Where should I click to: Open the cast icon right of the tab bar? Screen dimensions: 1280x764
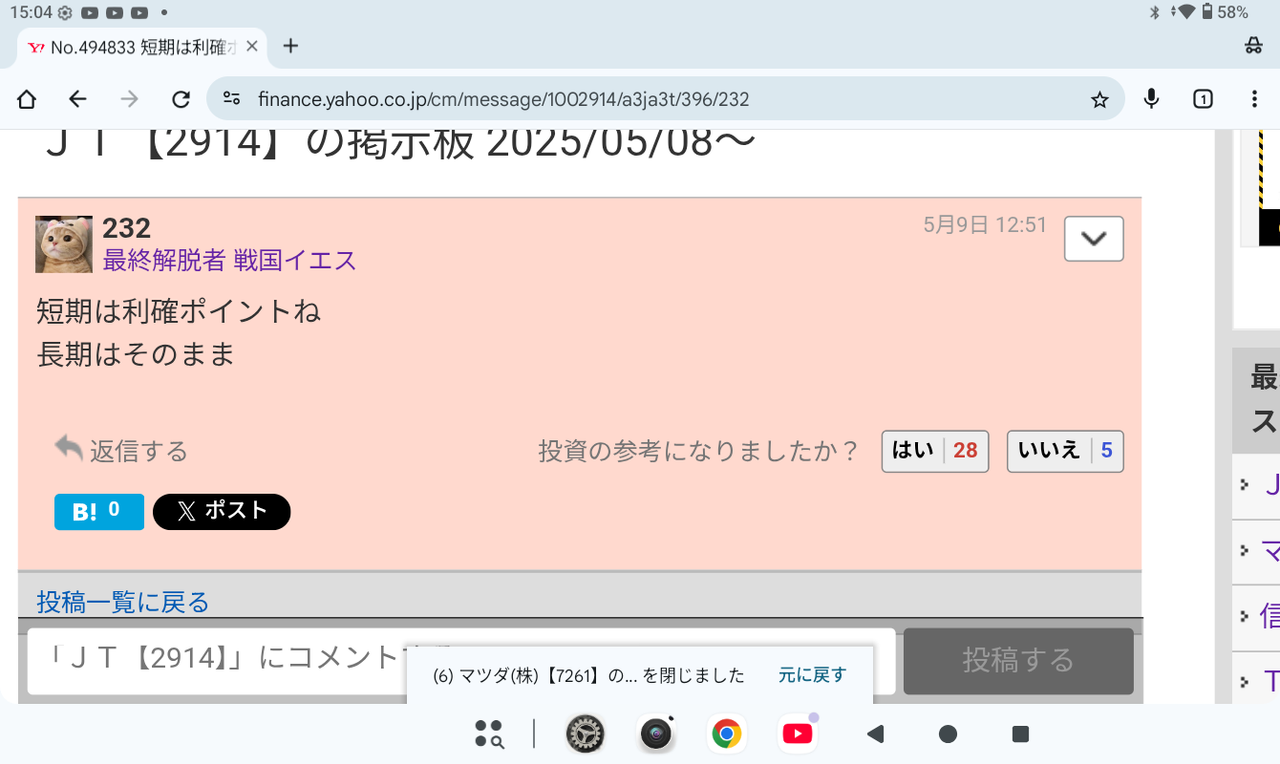click(x=1254, y=47)
